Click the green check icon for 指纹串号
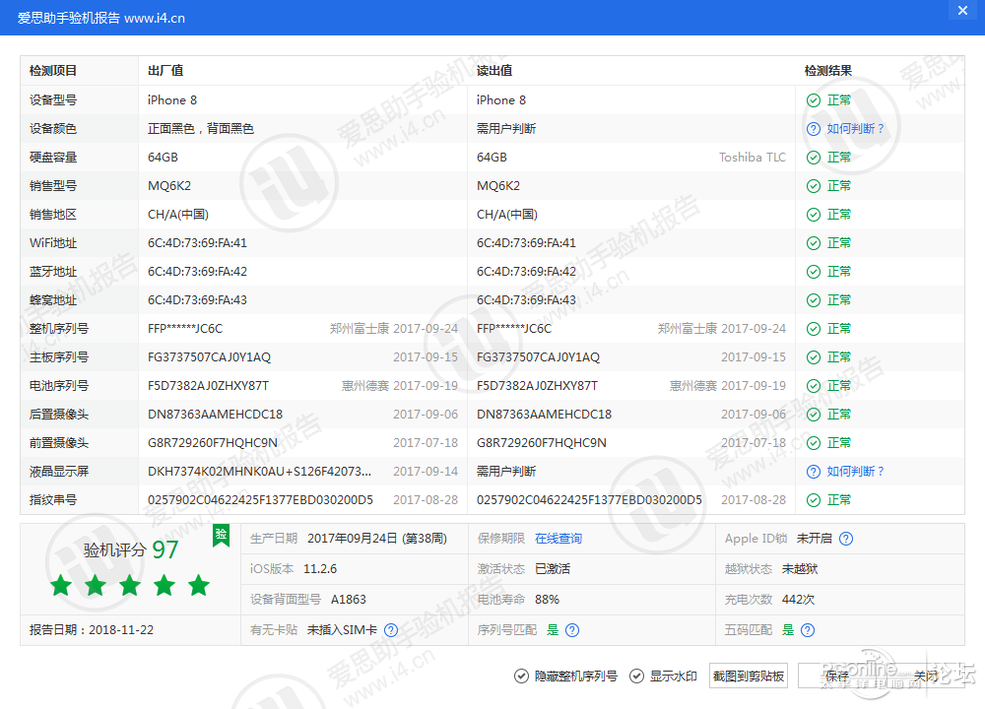The height and width of the screenshot is (709, 985). tap(814, 500)
